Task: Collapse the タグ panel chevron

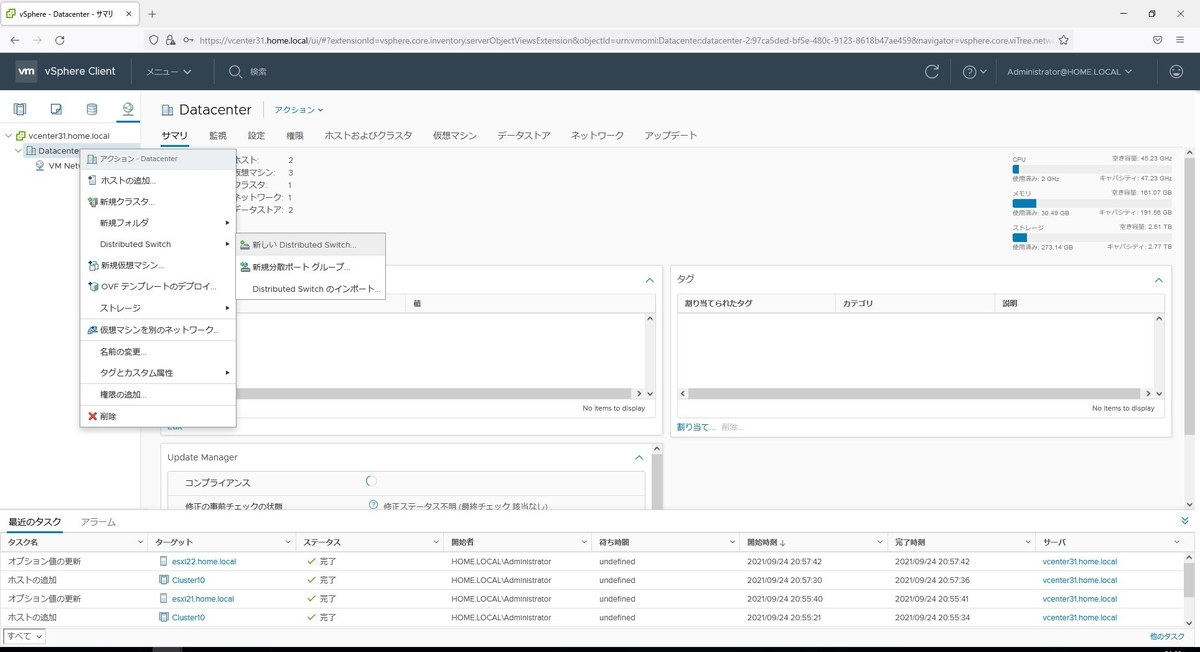Action: 1159,280
